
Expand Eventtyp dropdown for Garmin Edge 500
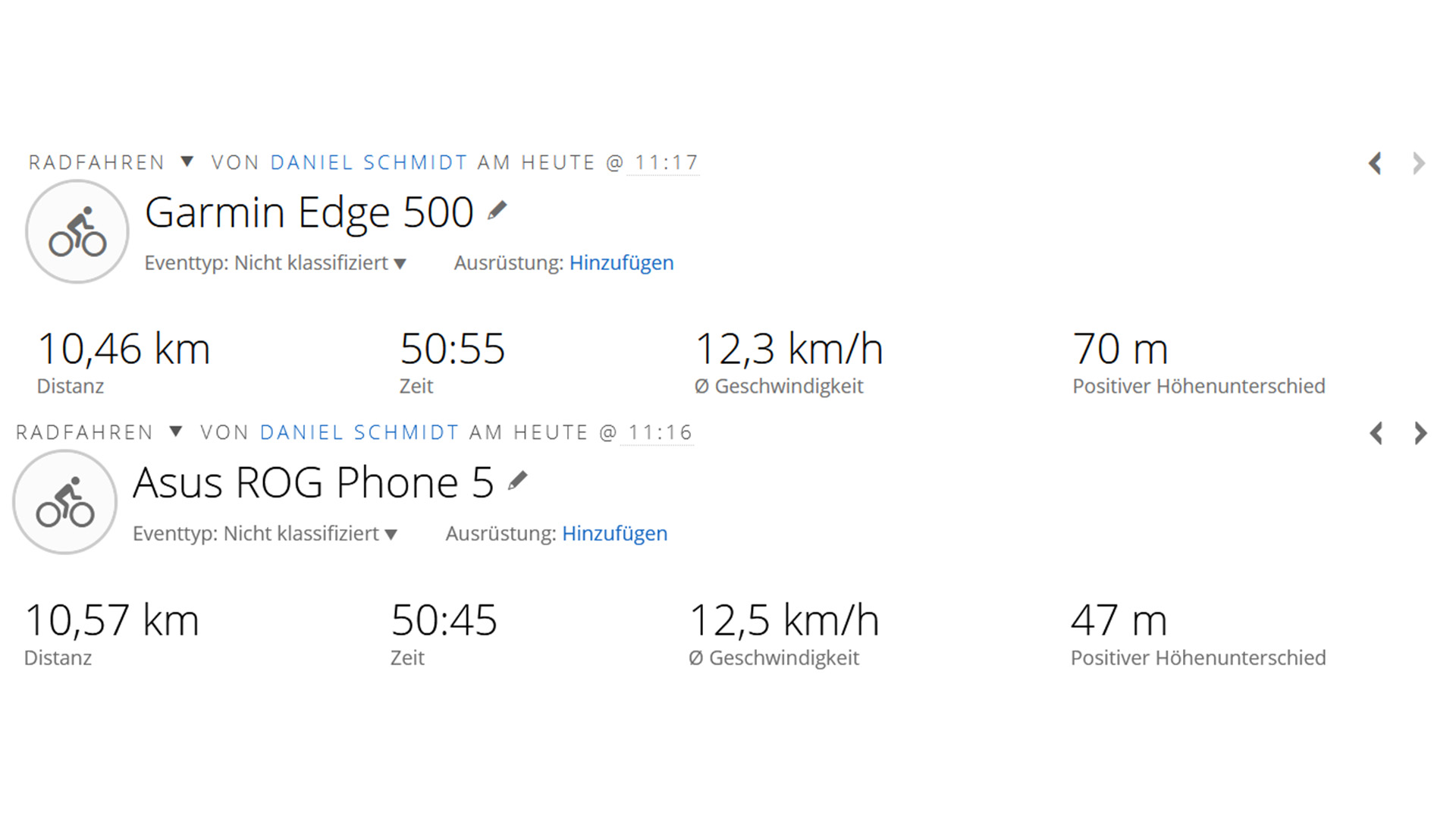pos(400,264)
